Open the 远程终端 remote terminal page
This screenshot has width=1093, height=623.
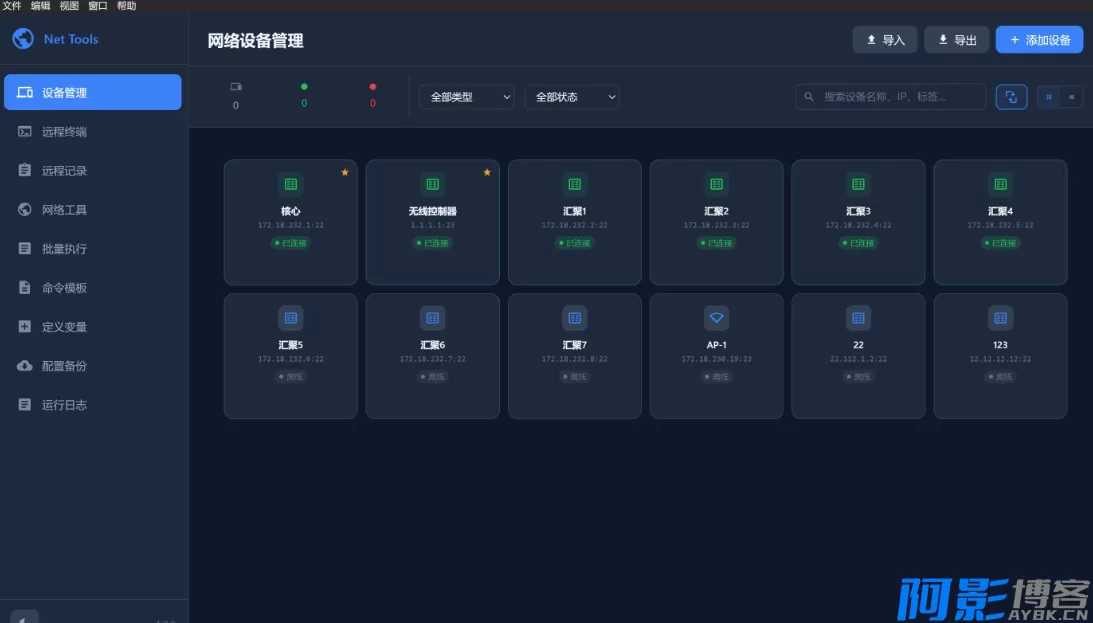coord(64,132)
